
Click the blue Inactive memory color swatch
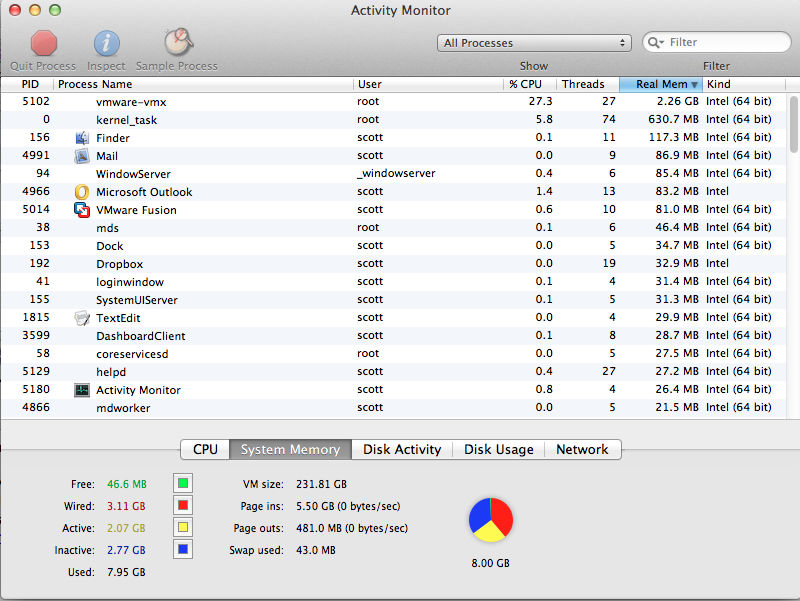(x=183, y=549)
